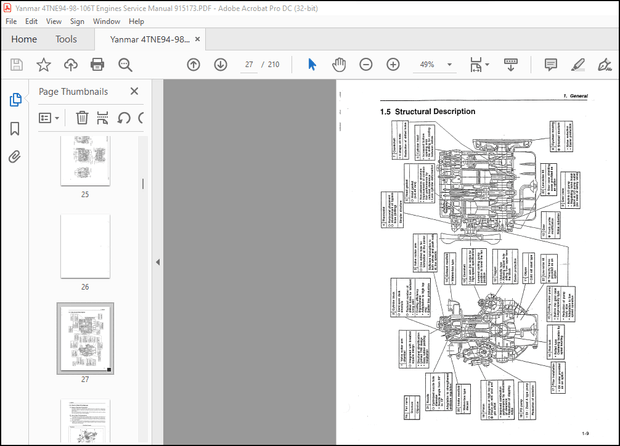620x446 pixels.
Task: Click the insert page break icon
Action: pos(102,118)
